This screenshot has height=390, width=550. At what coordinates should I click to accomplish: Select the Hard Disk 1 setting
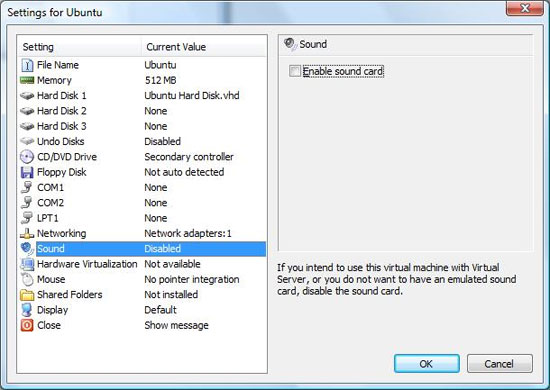pos(62,95)
